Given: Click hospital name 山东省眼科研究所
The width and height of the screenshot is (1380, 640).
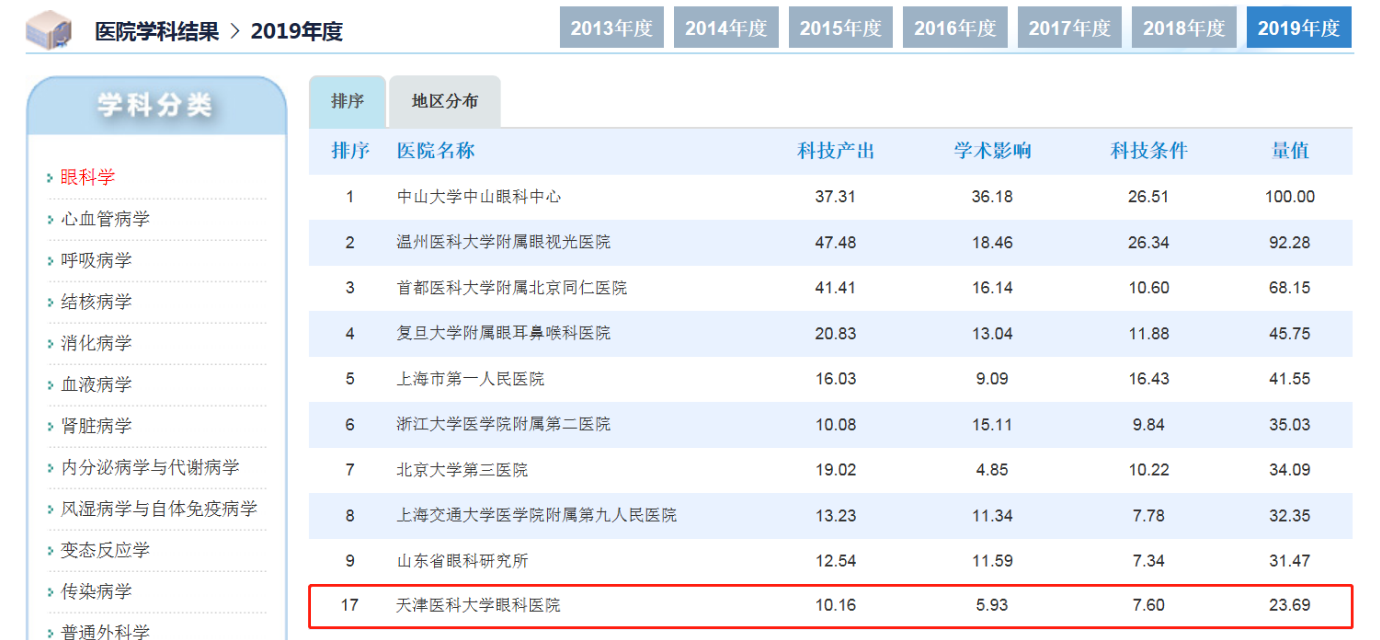Looking at the screenshot, I should click(x=462, y=561).
